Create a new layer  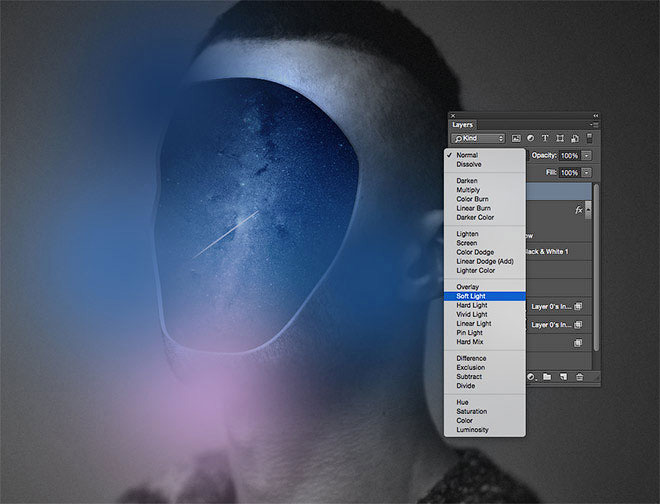pos(563,377)
